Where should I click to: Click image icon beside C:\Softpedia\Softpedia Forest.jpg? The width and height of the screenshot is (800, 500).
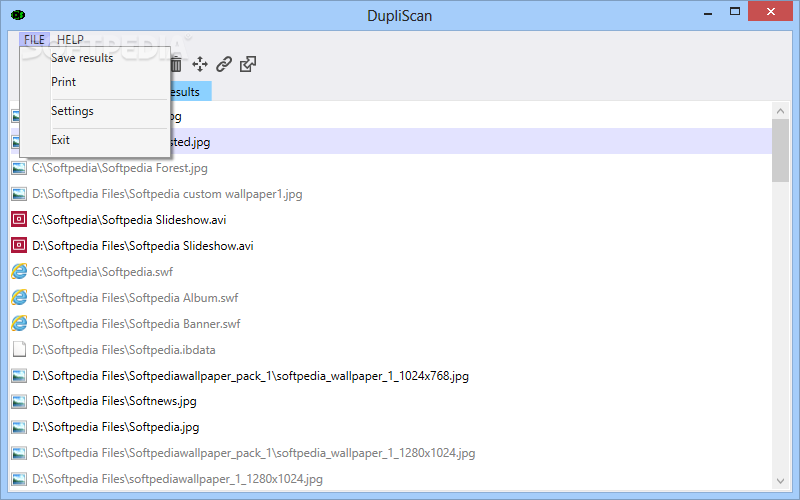19,168
